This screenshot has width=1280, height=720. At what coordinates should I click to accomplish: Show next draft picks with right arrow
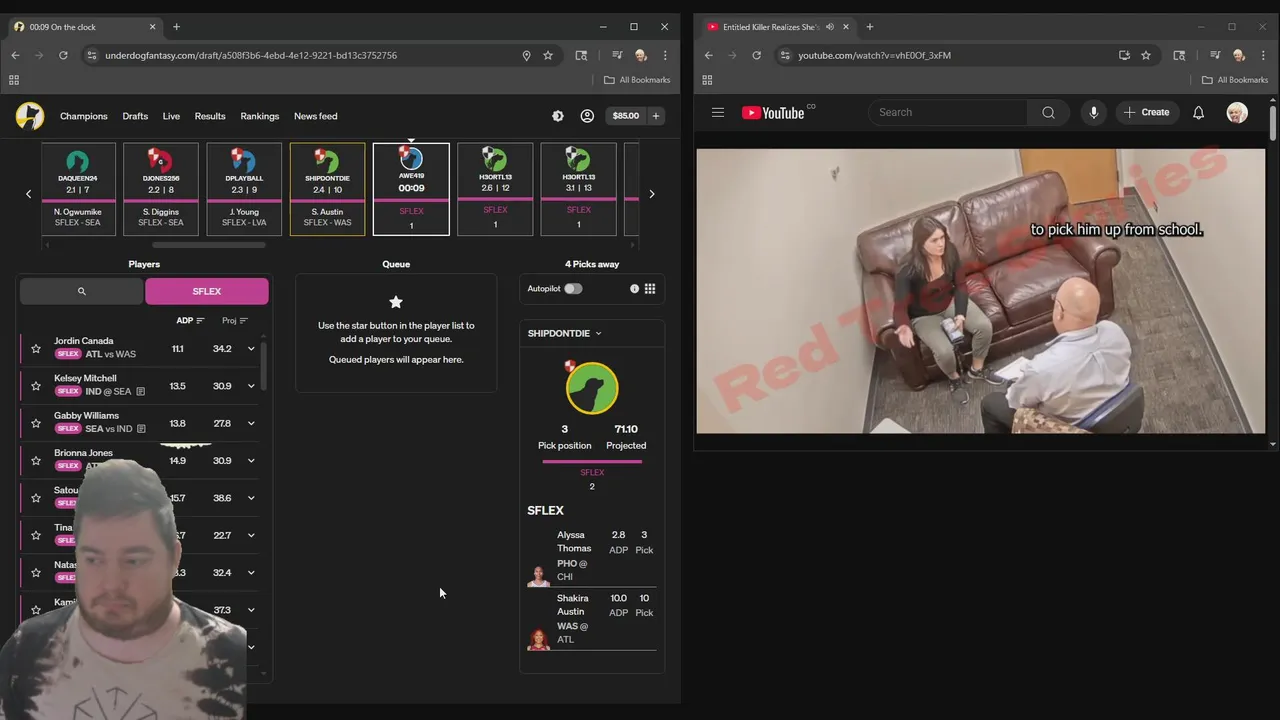(x=652, y=194)
